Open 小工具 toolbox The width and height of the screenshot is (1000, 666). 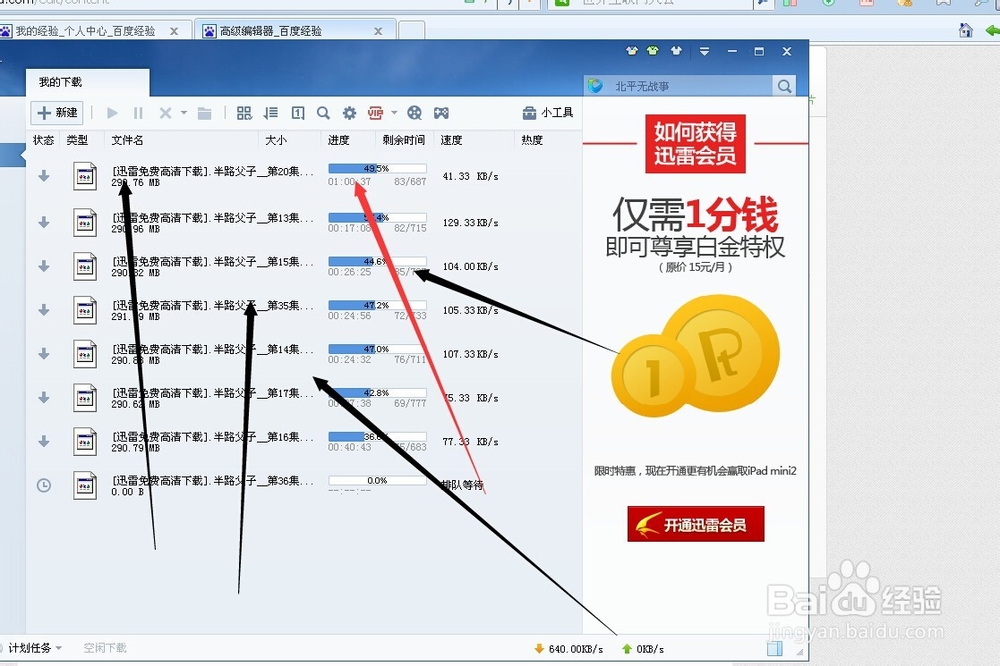coord(548,113)
